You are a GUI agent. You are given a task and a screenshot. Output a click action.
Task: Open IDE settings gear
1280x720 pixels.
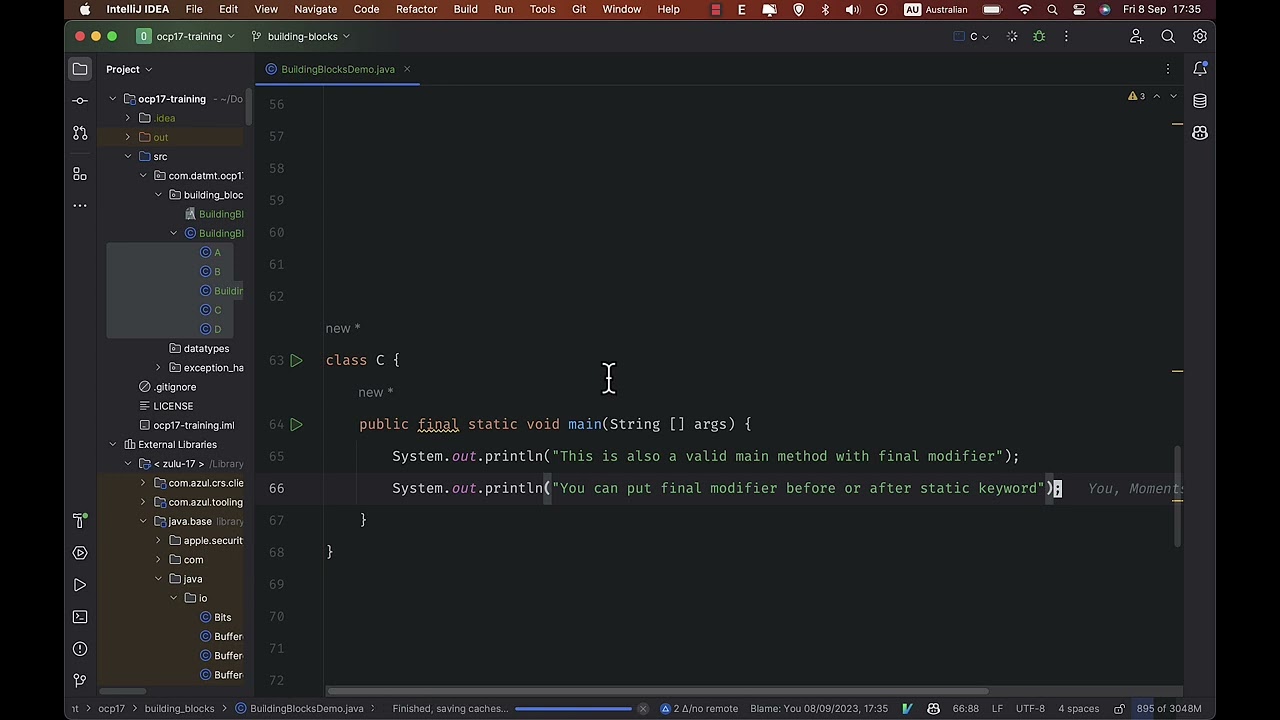click(x=1200, y=37)
